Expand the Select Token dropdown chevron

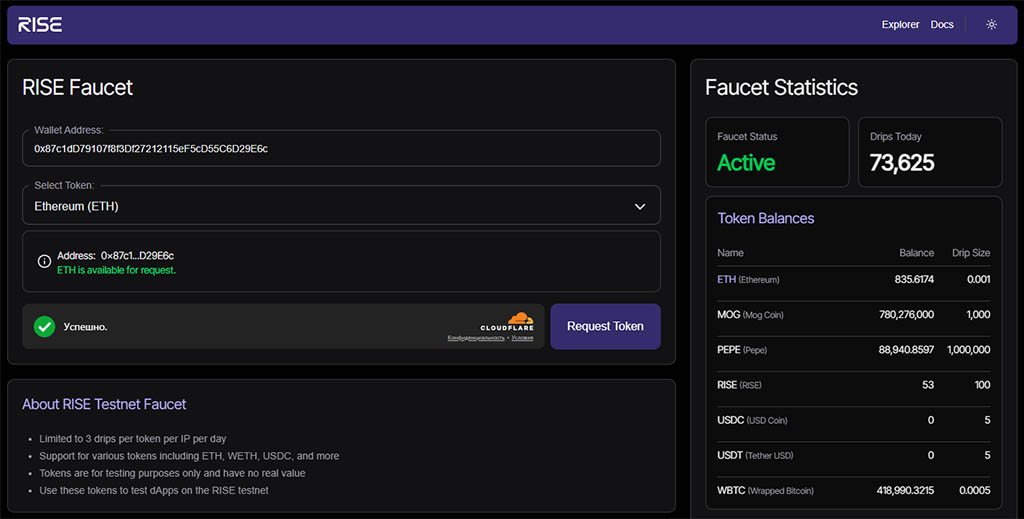640,206
